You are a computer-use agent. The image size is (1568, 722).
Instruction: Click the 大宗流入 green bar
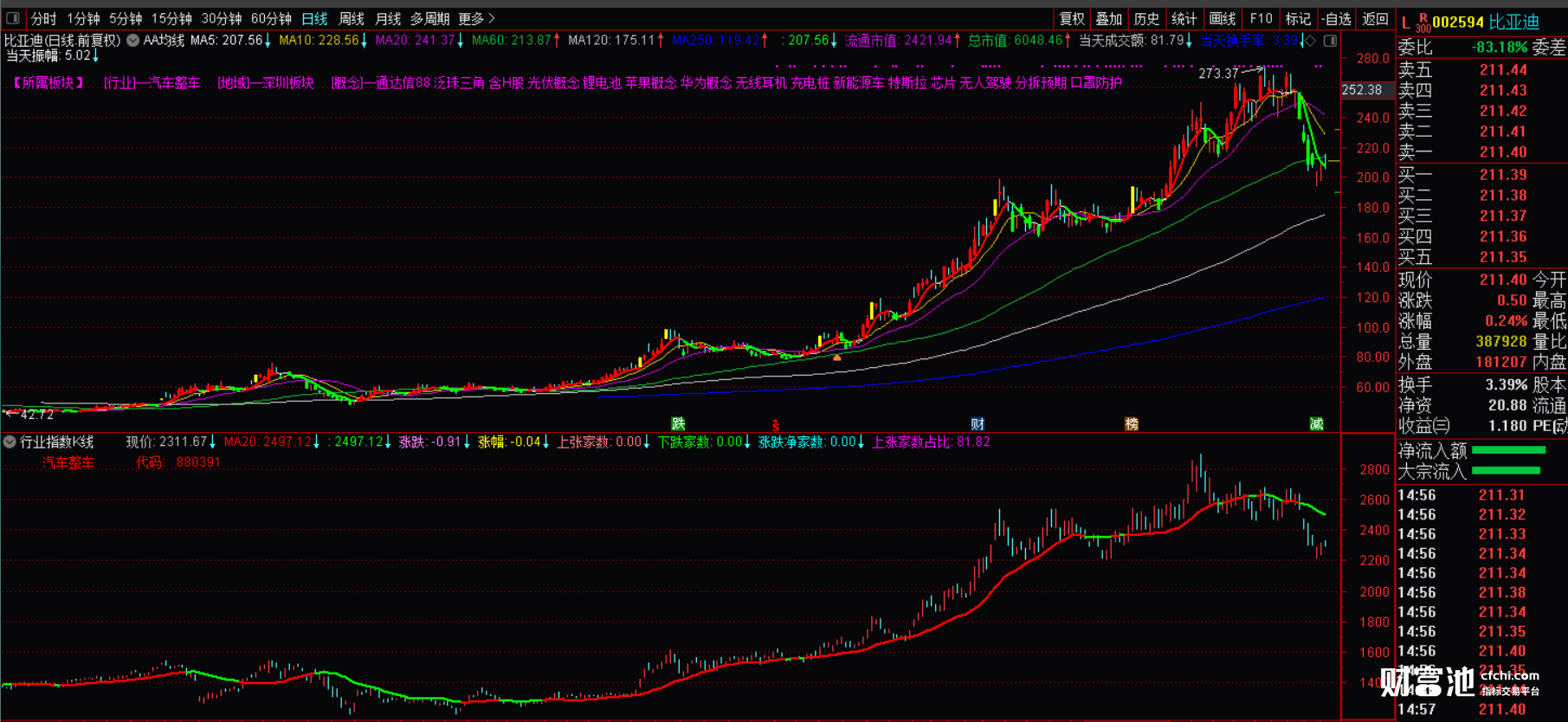tap(1507, 471)
